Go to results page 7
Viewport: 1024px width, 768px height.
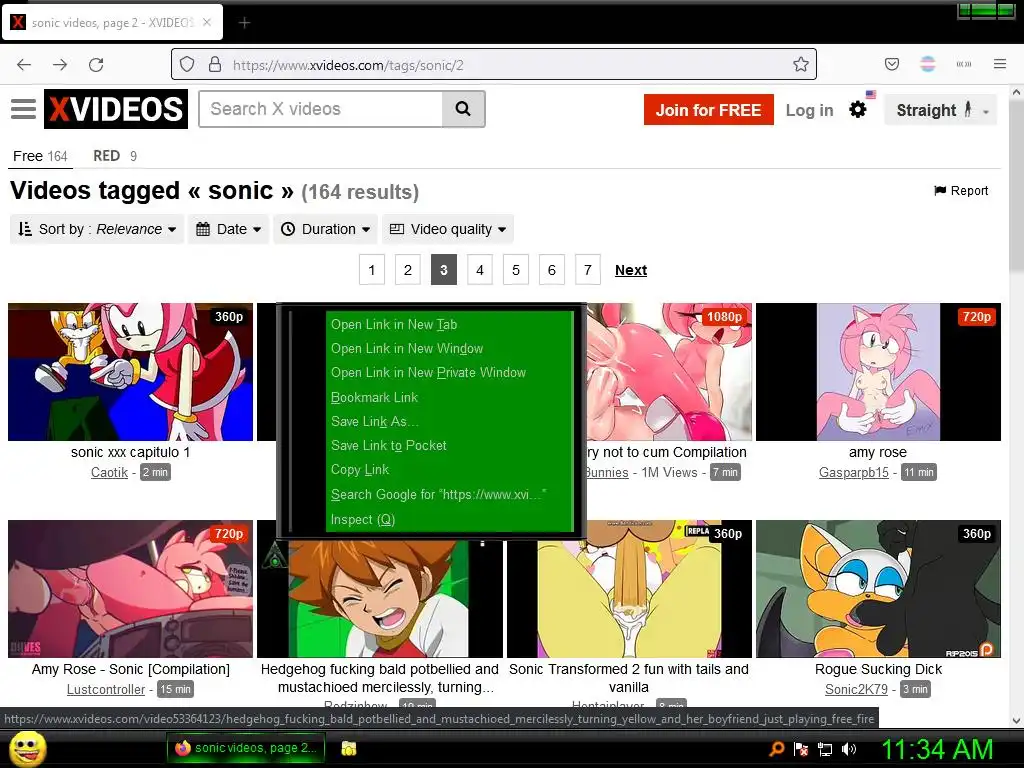[588, 270]
